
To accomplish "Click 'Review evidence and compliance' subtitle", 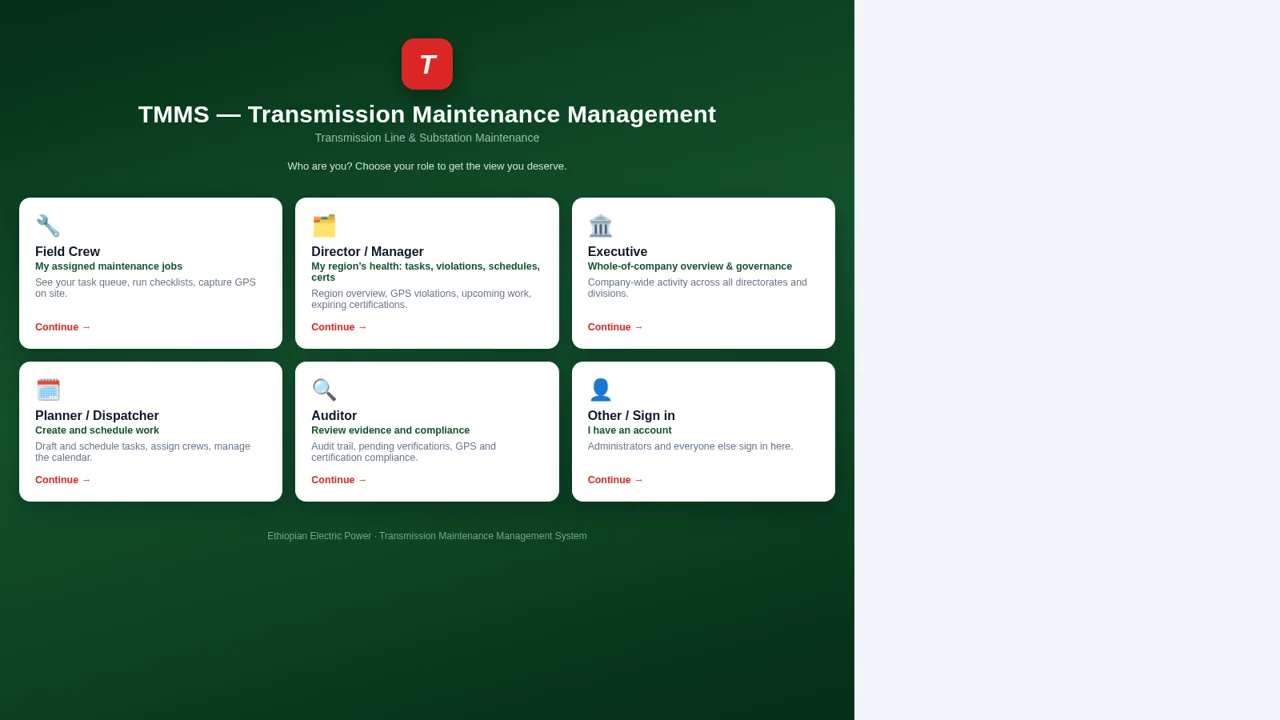I will (x=390, y=431).
